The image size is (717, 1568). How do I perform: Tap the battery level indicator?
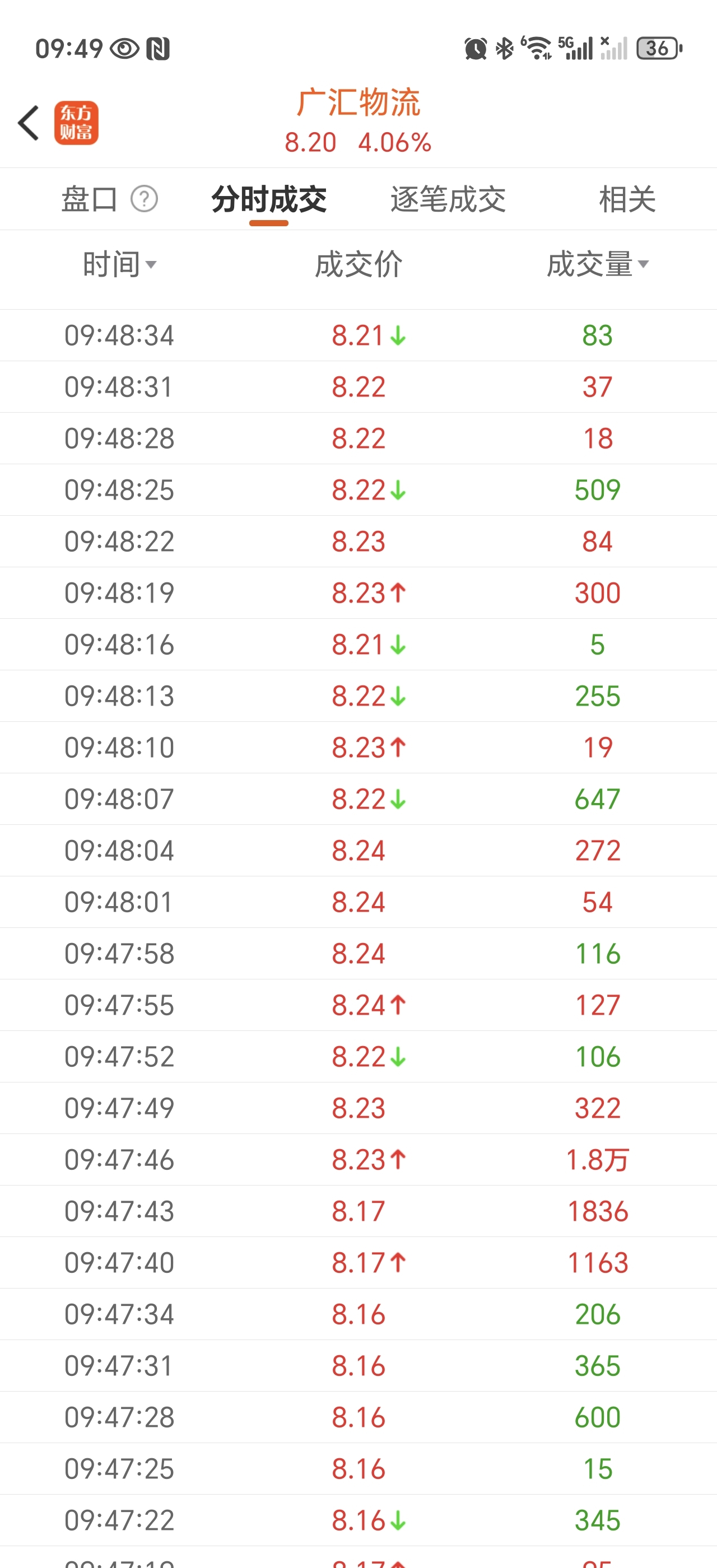pos(659,49)
